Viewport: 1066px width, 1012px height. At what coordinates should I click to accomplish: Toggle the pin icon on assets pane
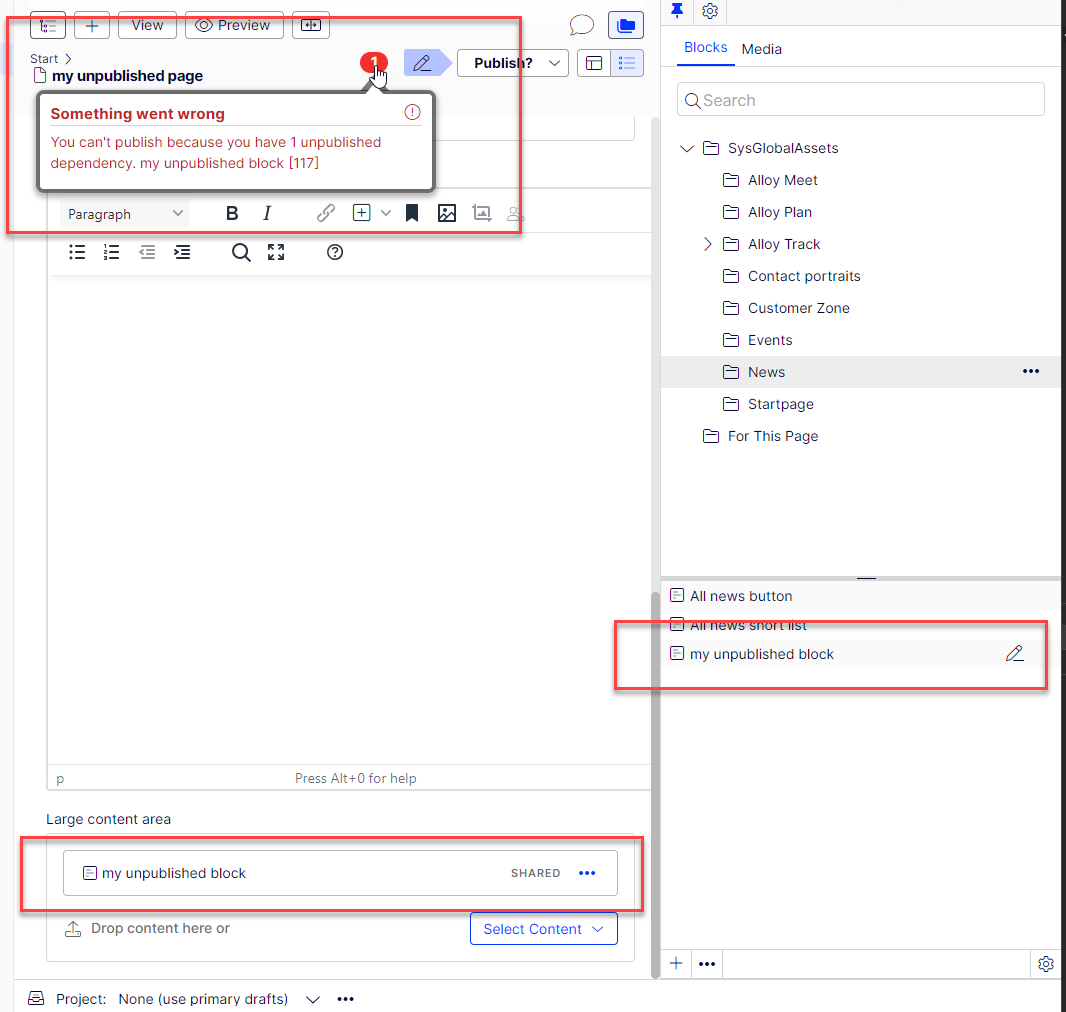(677, 11)
